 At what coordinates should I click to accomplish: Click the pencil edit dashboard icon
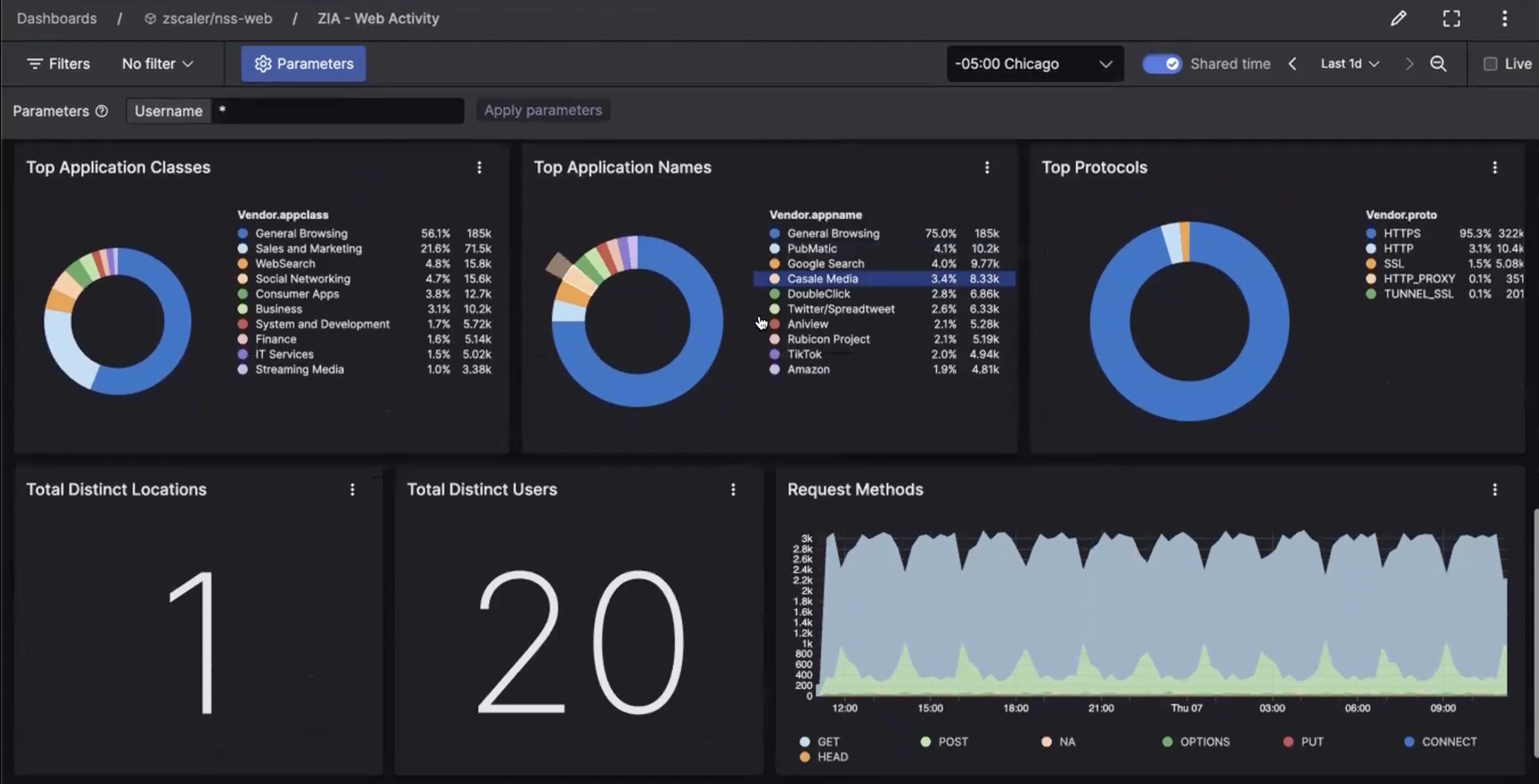[x=1398, y=18]
